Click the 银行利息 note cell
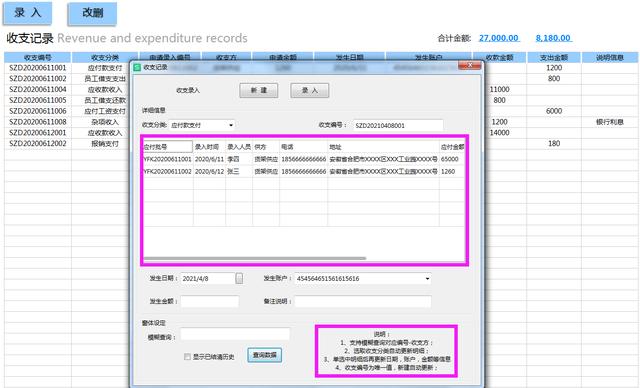The image size is (640, 388). 610,122
